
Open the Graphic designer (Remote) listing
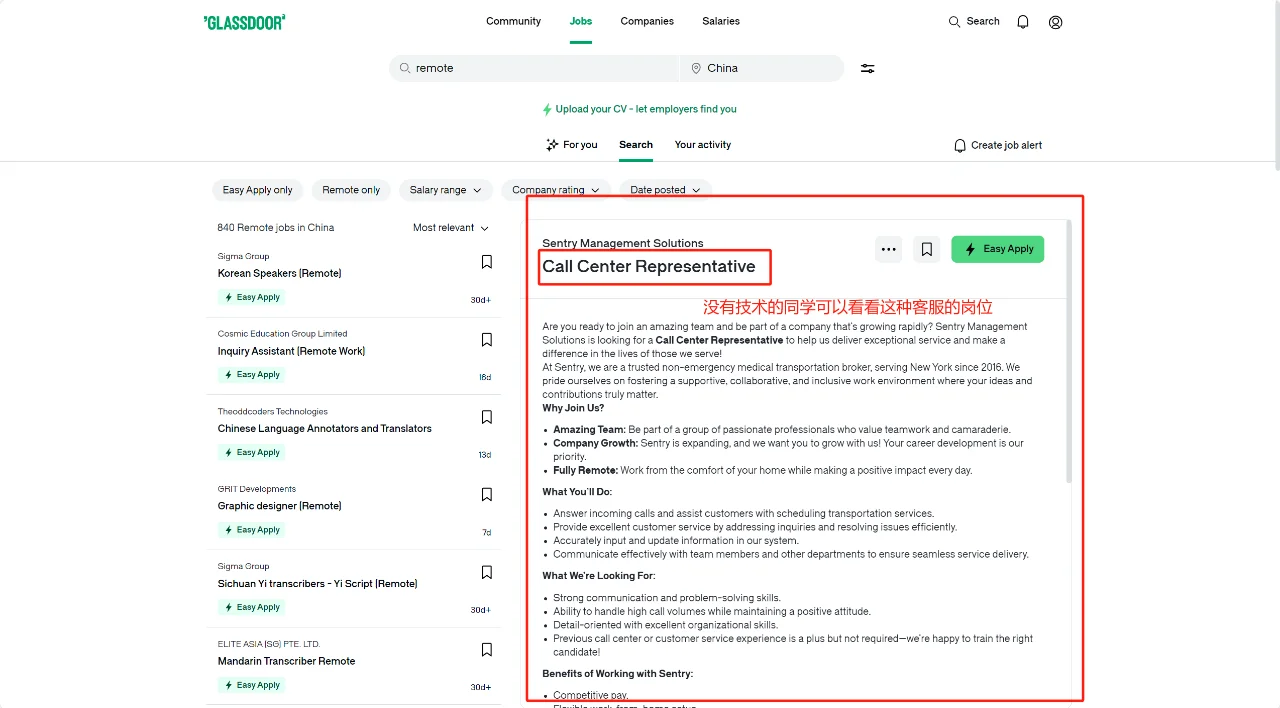(x=280, y=506)
